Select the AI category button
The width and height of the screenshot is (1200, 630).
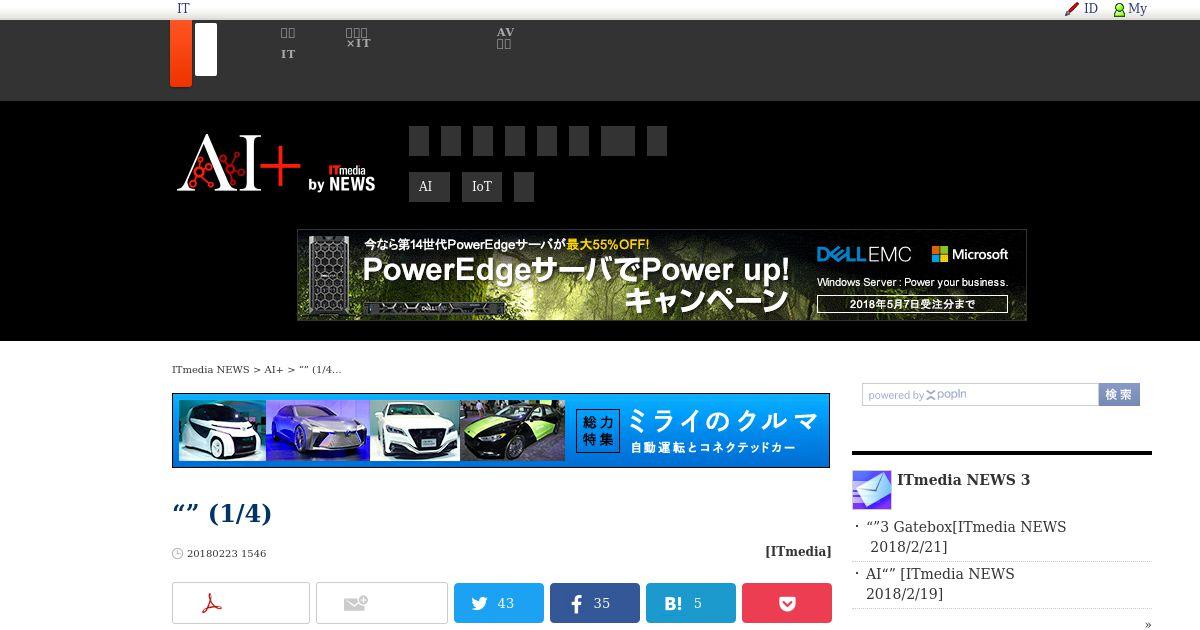[x=429, y=187]
